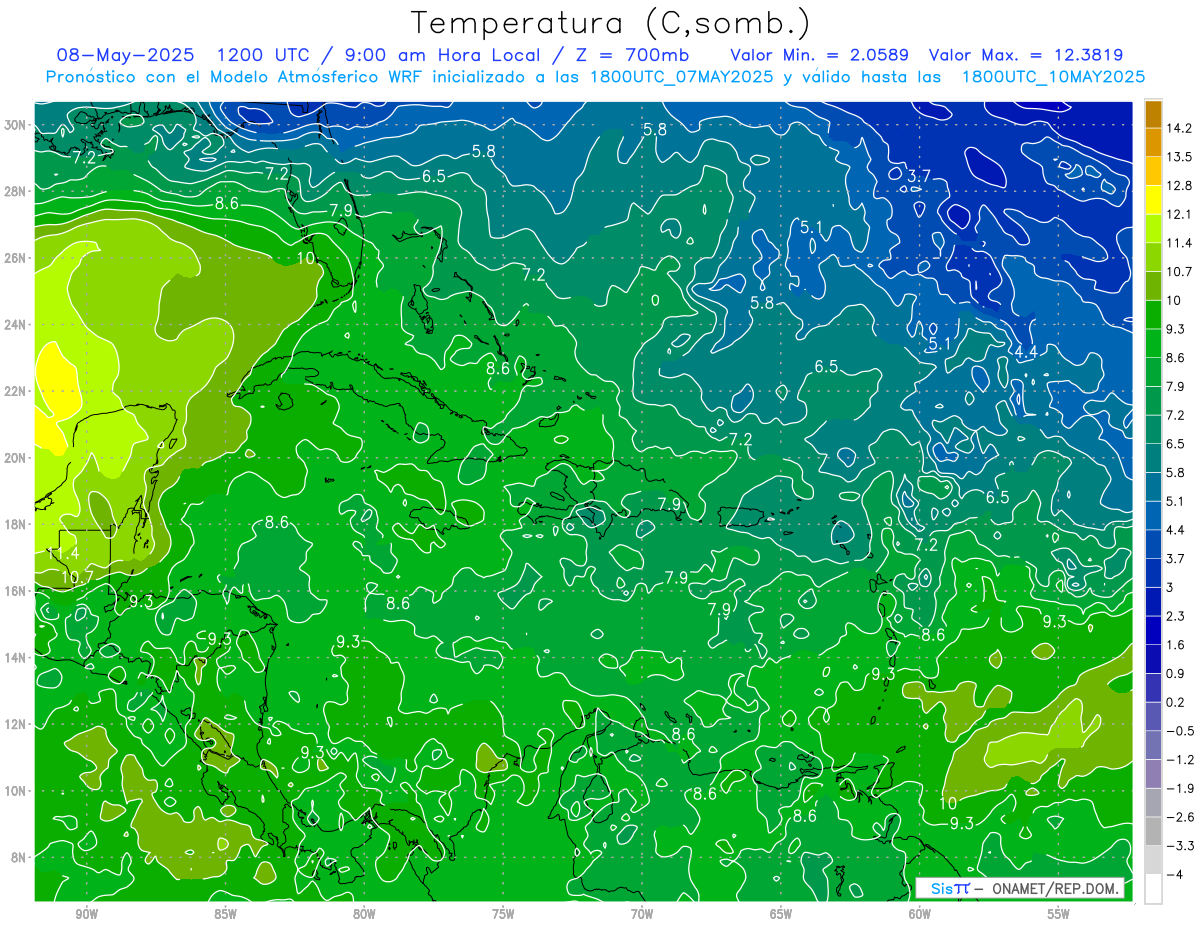Click the '18N' latitude axis label
The width and height of the screenshot is (1200, 927).
(17, 524)
